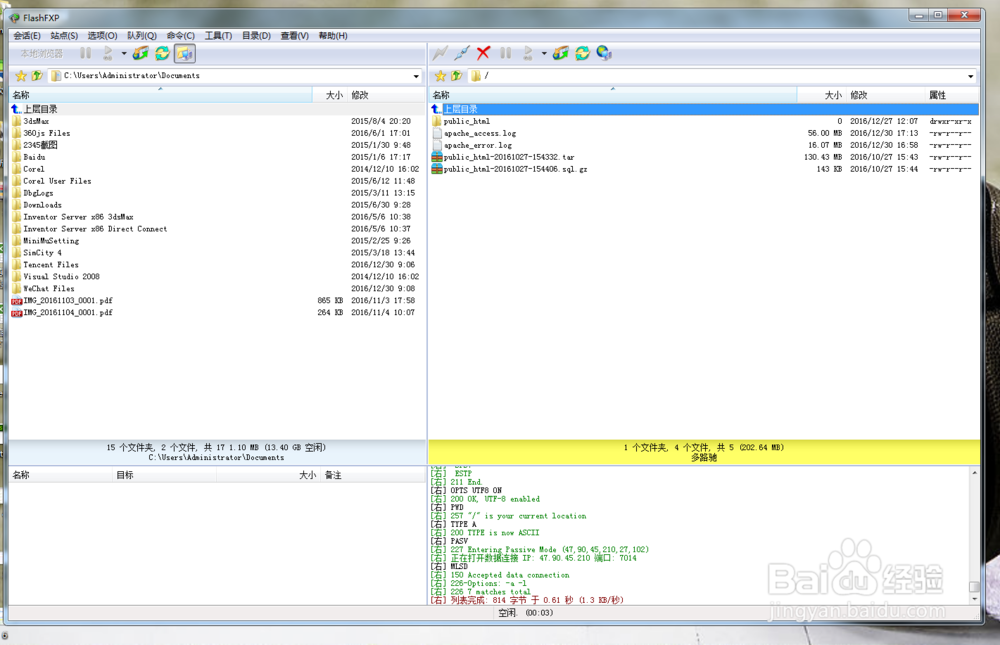
Task: Open the 队列(Q) menu
Action: pyautogui.click(x=142, y=36)
